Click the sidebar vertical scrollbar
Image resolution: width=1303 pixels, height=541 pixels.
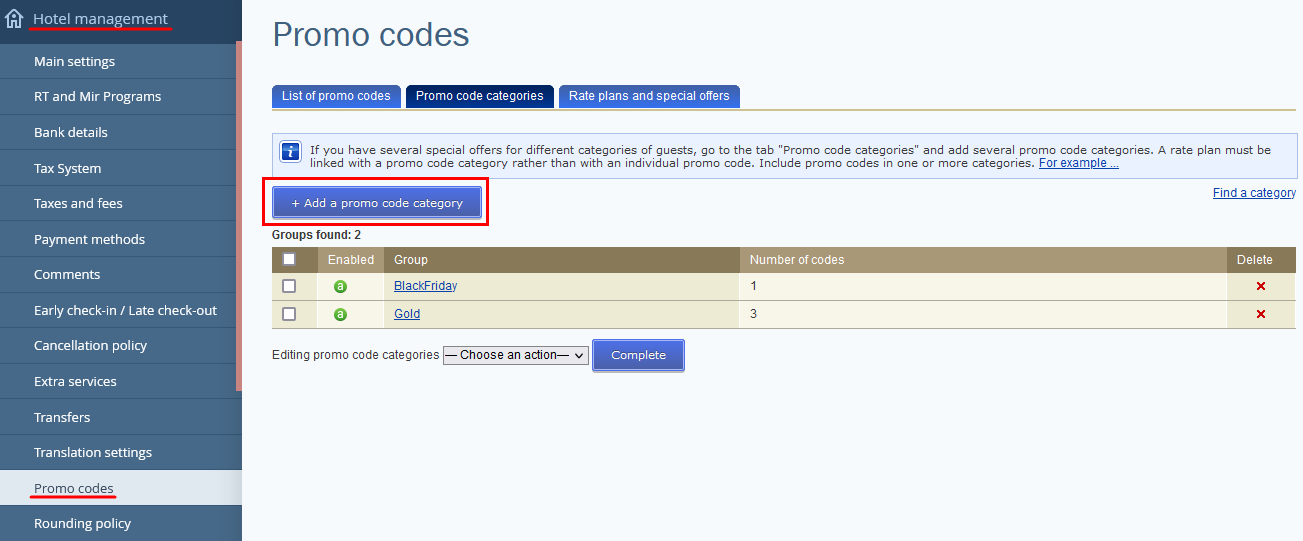(239, 216)
